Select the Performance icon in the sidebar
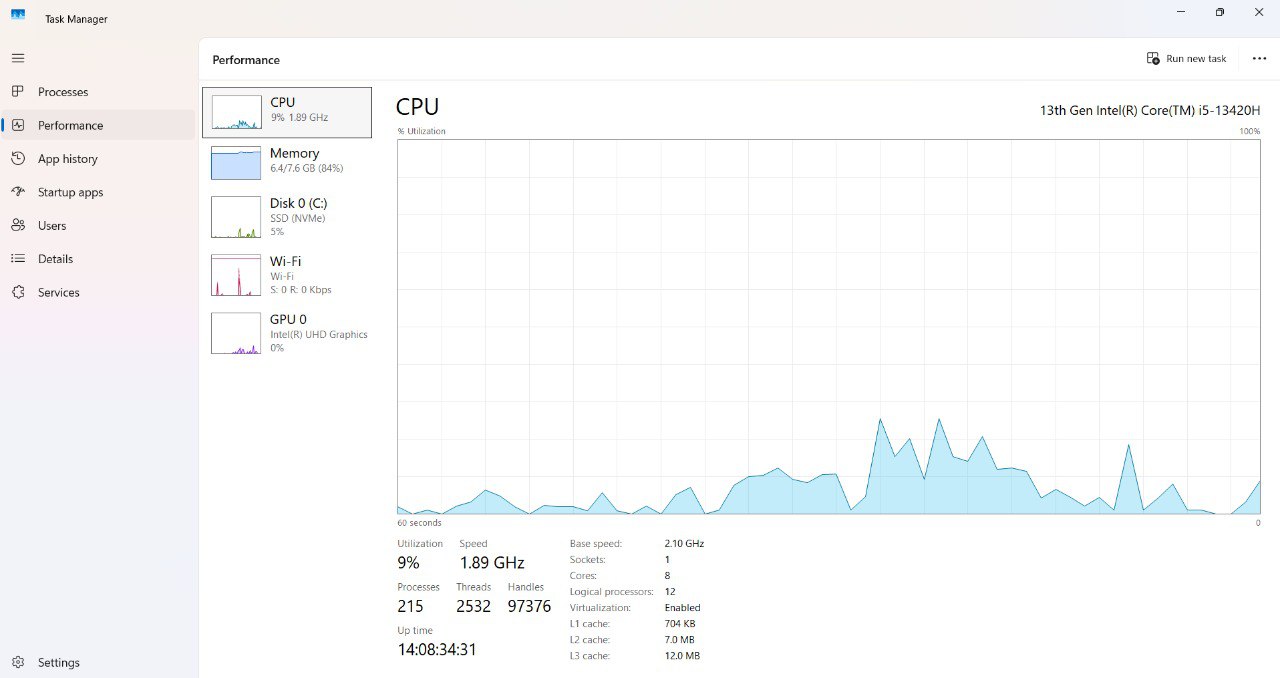Image resolution: width=1280 pixels, height=678 pixels. pos(18,125)
